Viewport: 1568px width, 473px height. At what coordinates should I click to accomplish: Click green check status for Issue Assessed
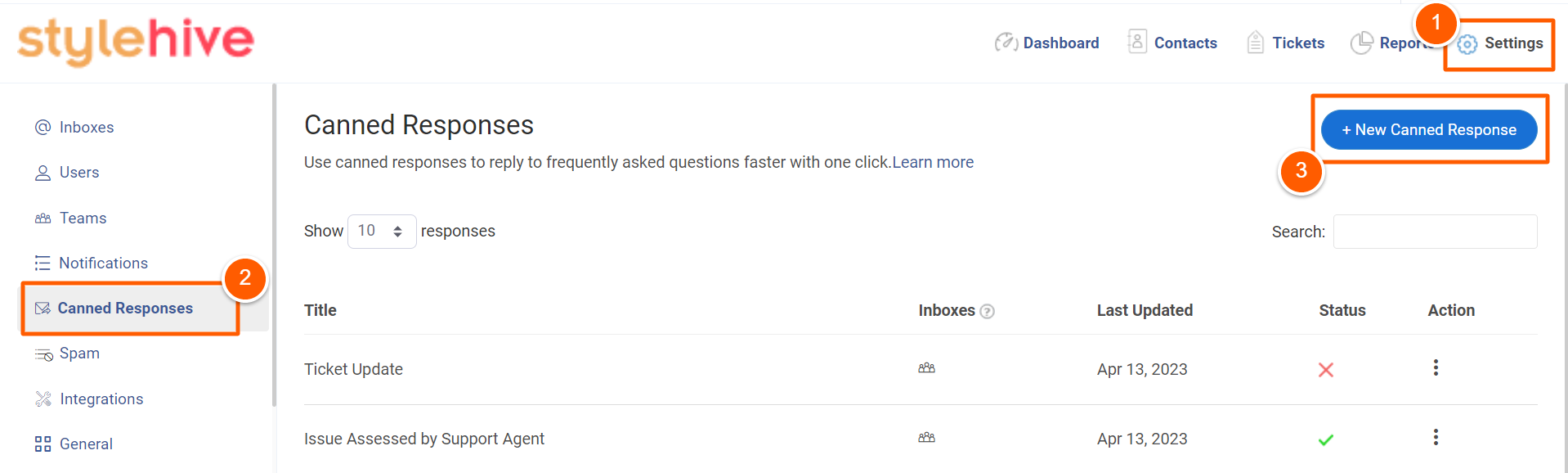1326,439
